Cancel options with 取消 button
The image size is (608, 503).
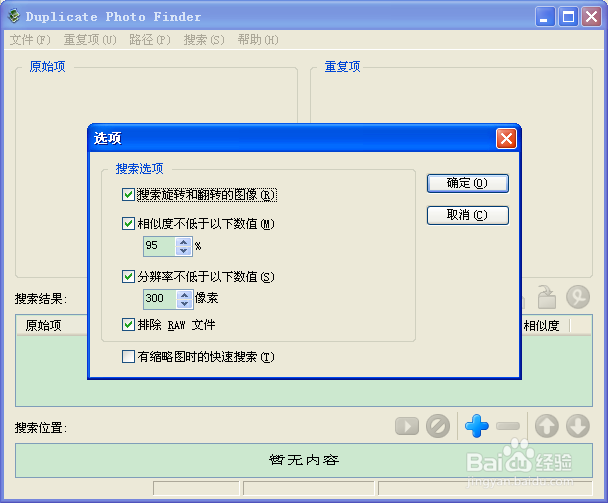[x=468, y=215]
